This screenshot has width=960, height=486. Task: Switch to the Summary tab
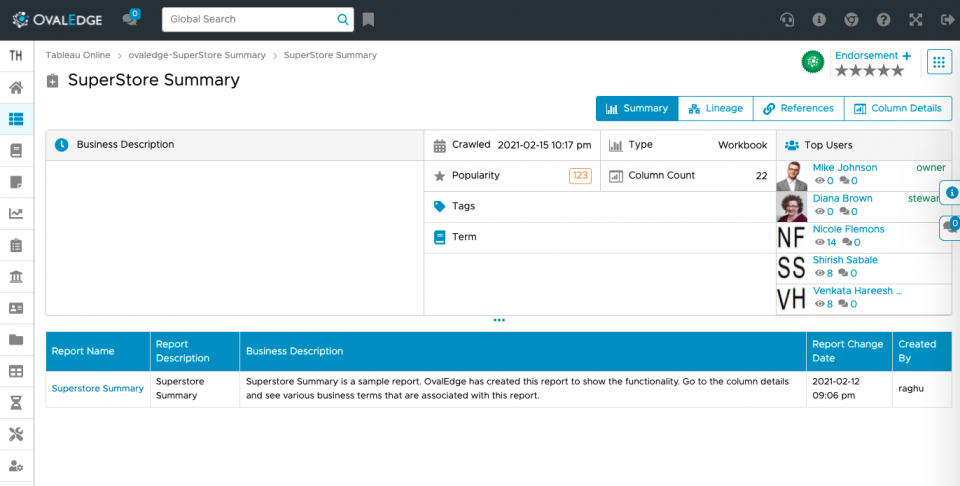coord(637,108)
